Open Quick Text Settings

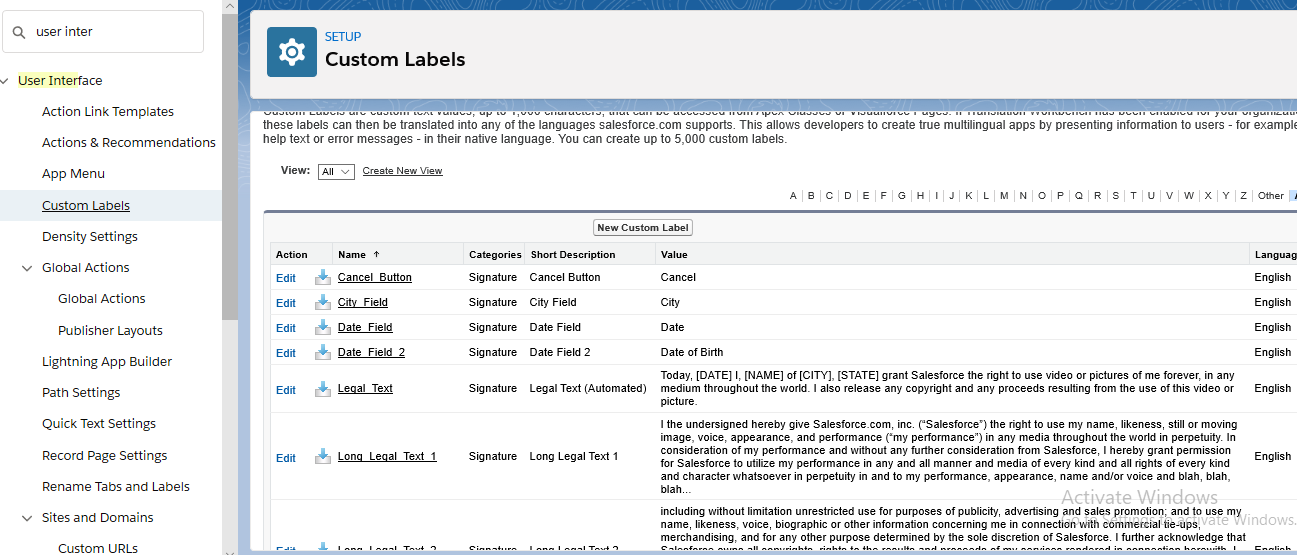coord(99,424)
